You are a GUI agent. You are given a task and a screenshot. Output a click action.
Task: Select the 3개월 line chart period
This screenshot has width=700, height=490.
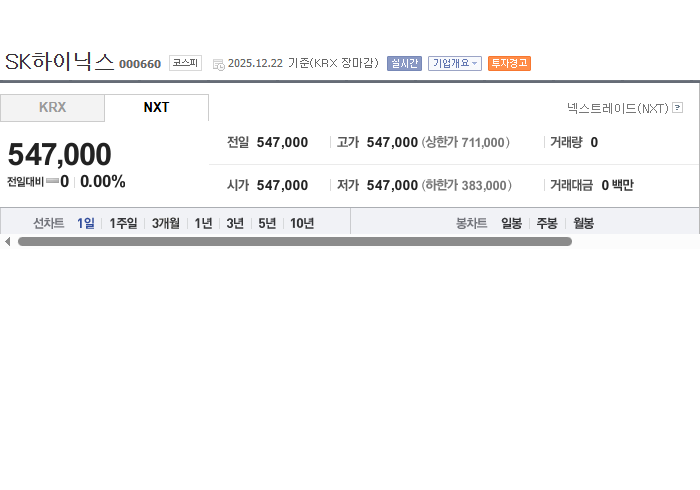pos(166,223)
